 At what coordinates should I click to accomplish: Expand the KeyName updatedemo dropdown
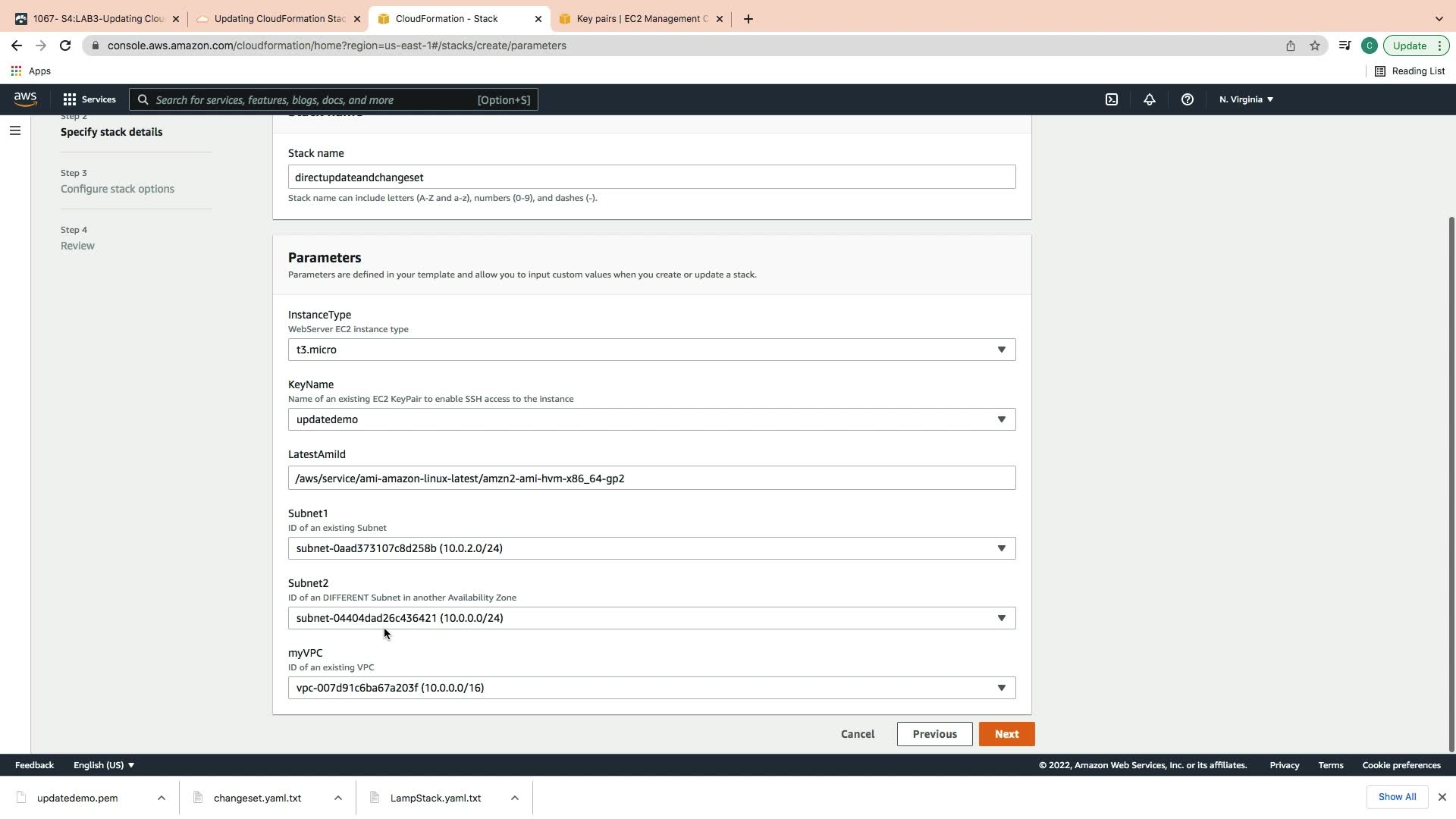[x=651, y=419]
